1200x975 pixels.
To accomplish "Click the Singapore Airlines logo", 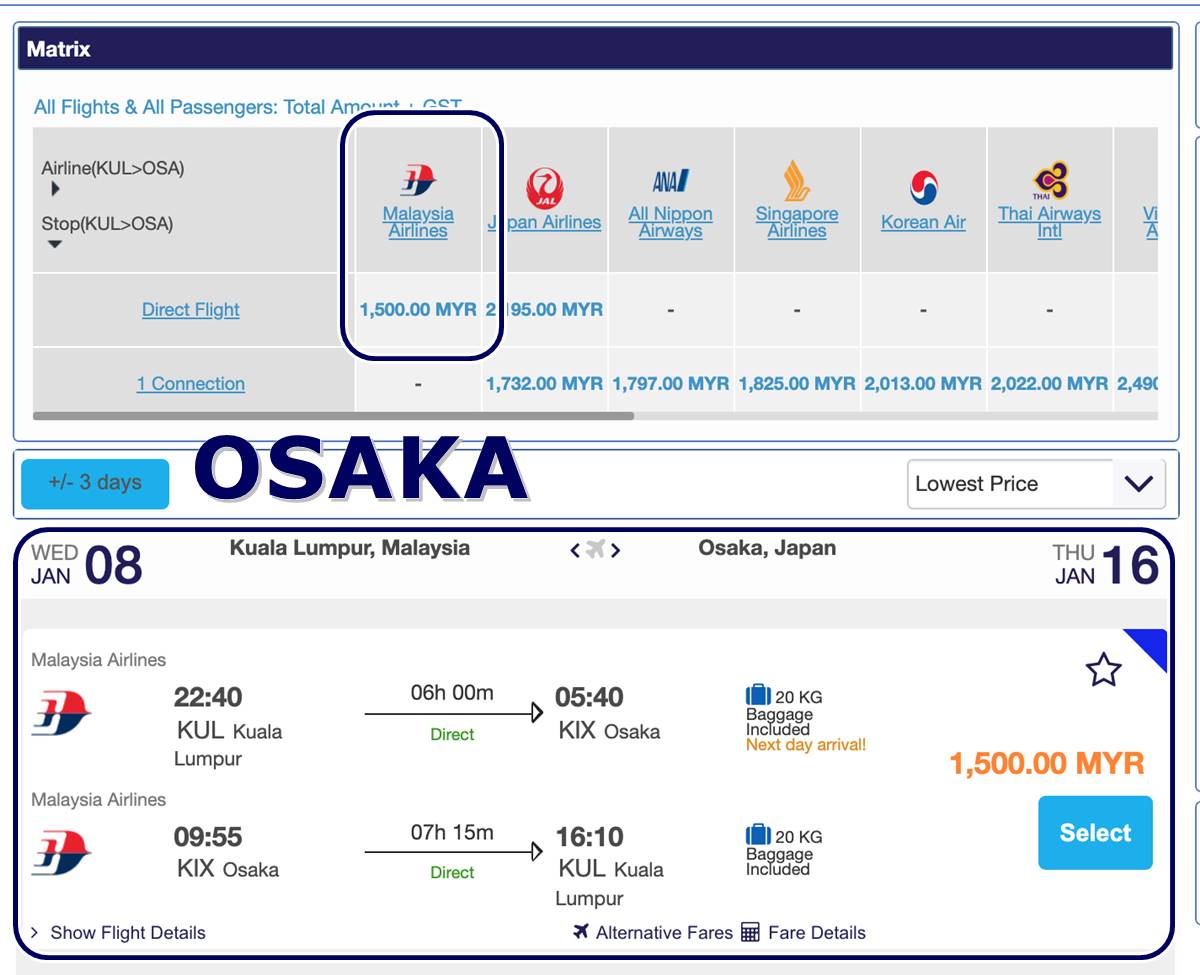I will (x=797, y=181).
